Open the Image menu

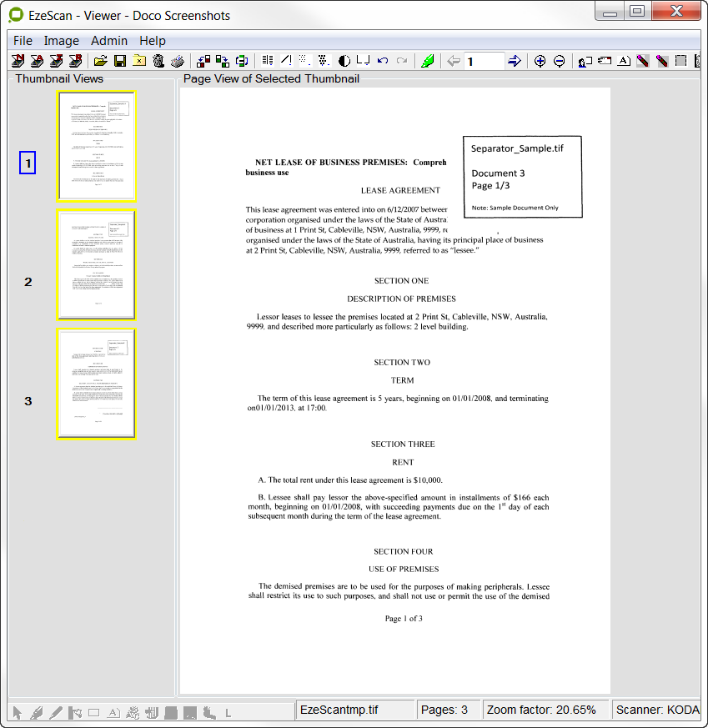pyautogui.click(x=61, y=41)
